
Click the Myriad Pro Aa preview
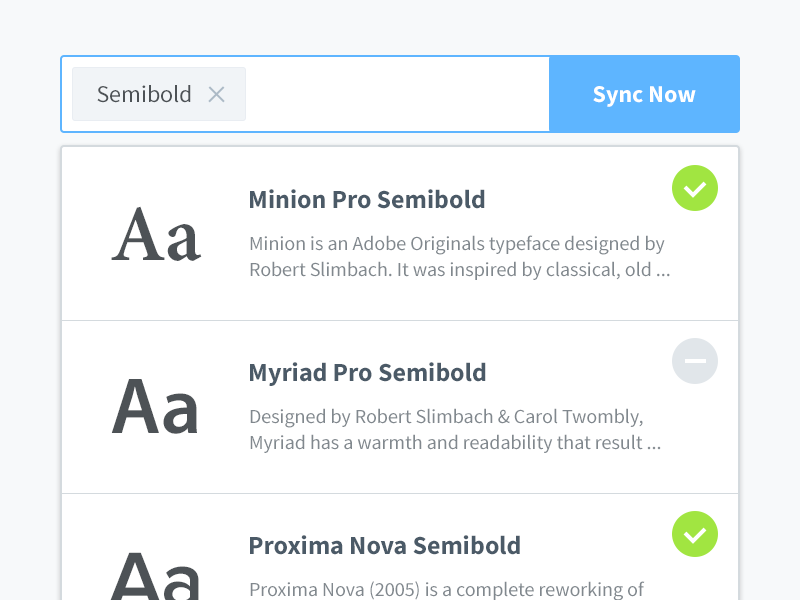(x=155, y=407)
